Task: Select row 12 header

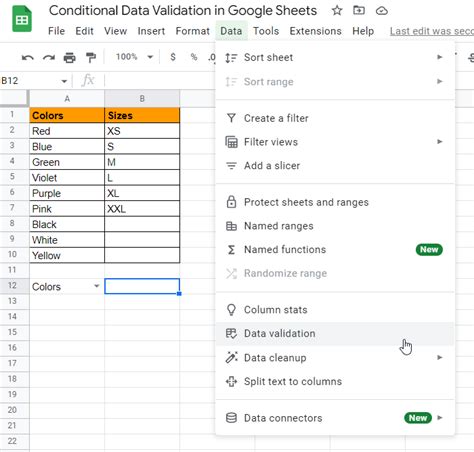Action: tap(14, 285)
